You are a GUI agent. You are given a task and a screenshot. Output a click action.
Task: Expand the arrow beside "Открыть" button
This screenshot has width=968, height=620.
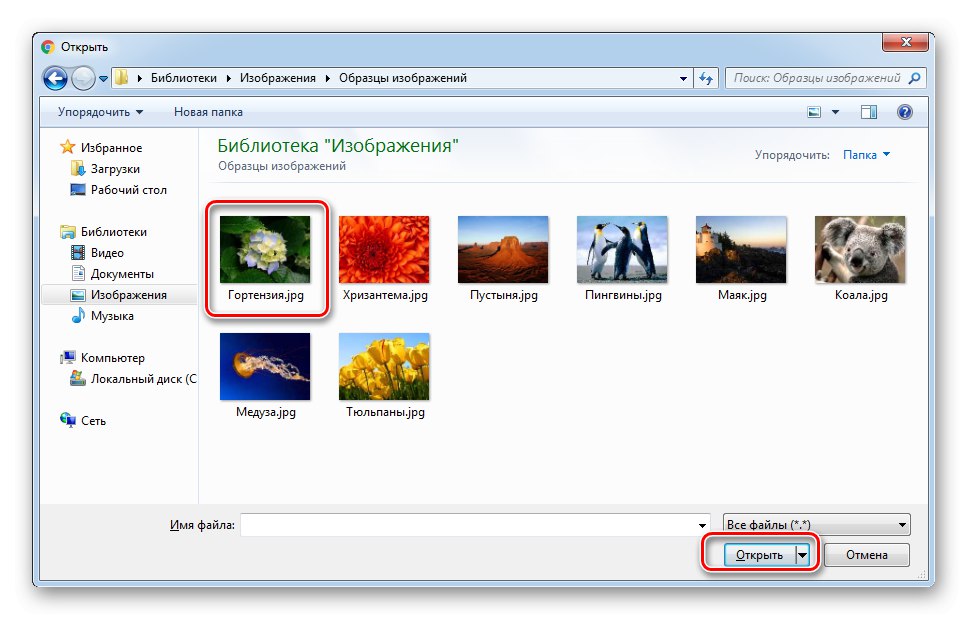pos(803,555)
